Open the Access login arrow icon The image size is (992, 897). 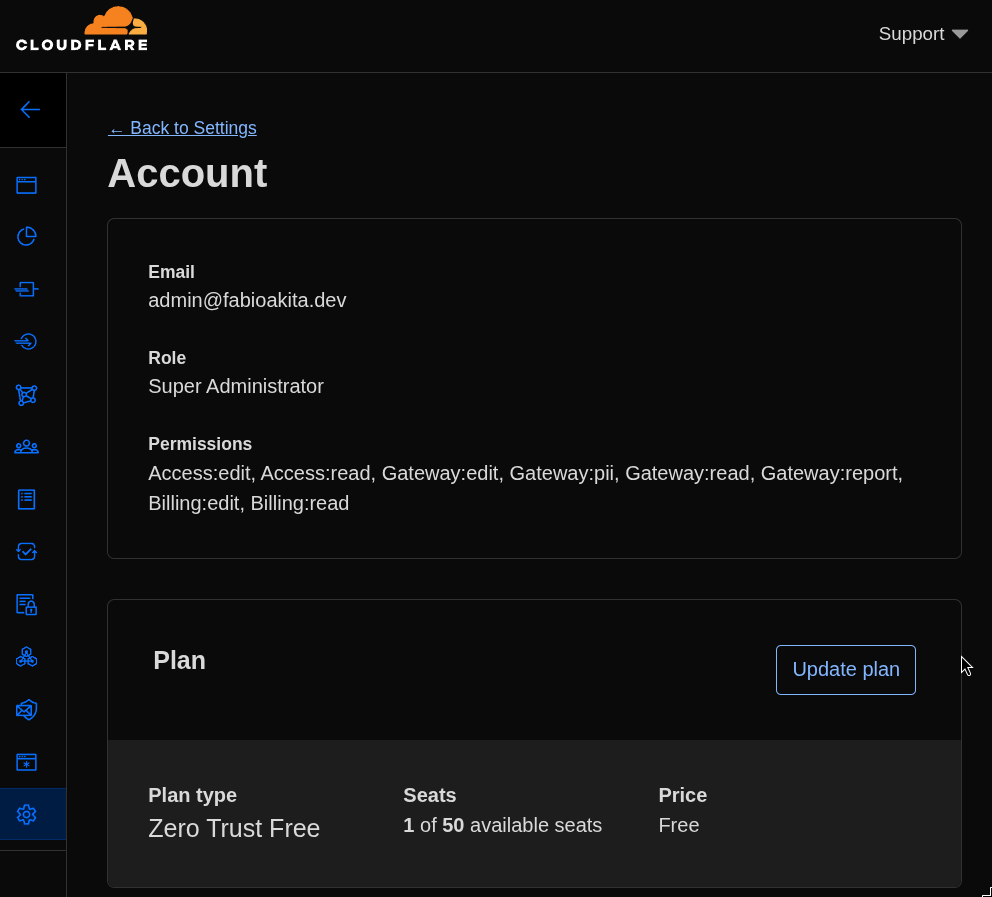(27, 342)
